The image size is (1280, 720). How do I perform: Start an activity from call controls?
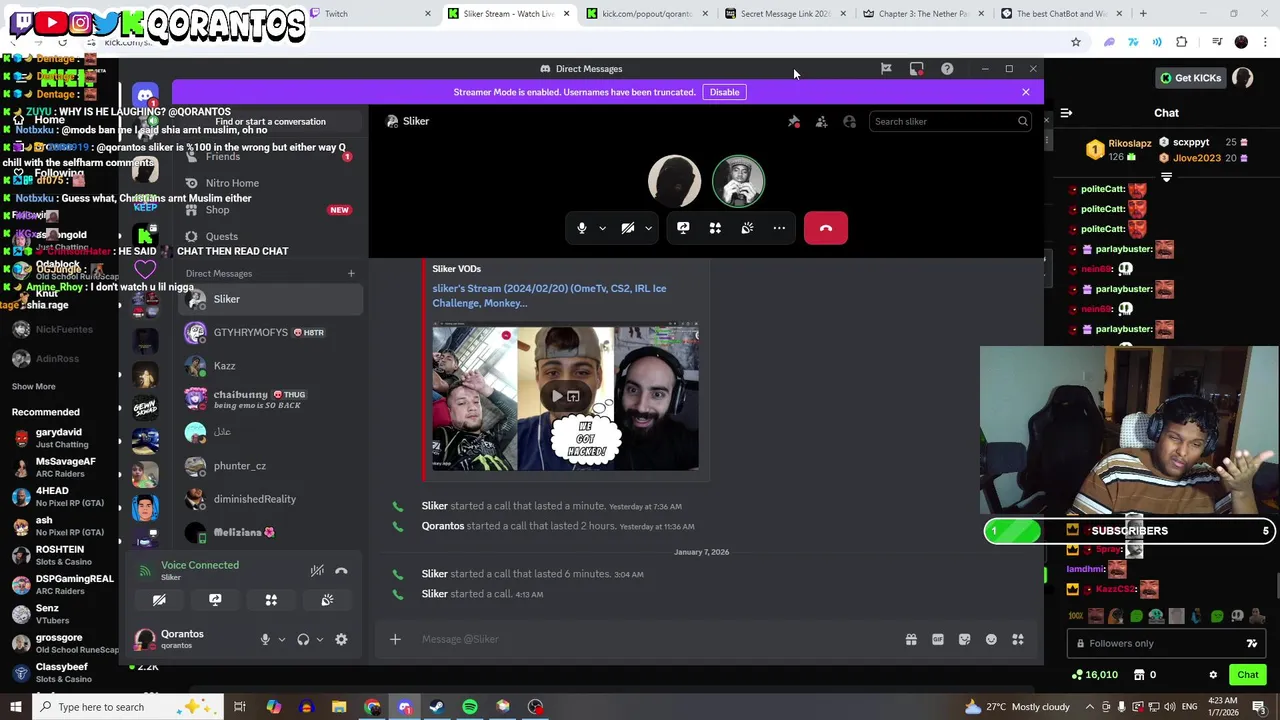click(x=715, y=228)
